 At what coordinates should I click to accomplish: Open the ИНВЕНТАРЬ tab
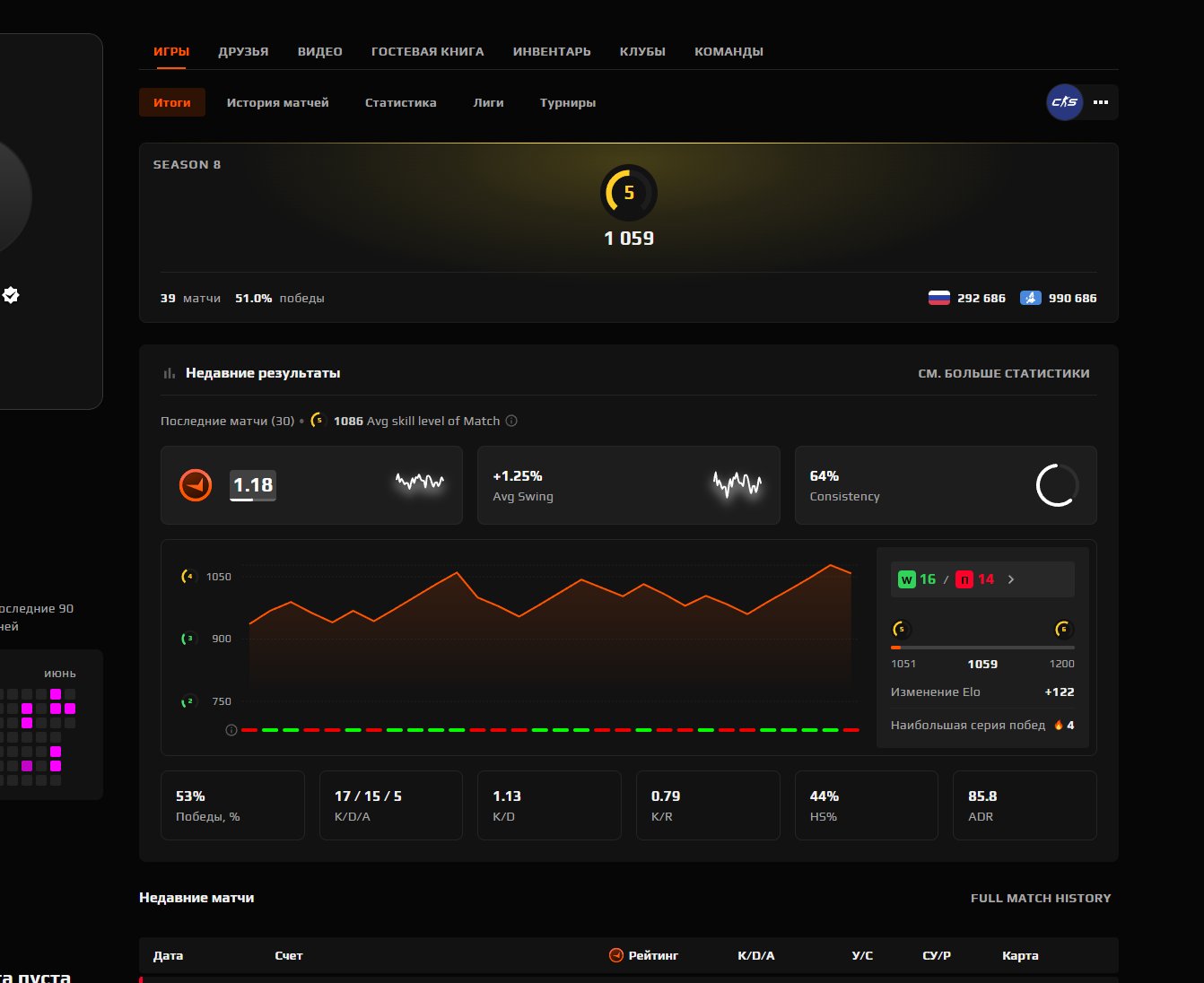click(x=552, y=51)
